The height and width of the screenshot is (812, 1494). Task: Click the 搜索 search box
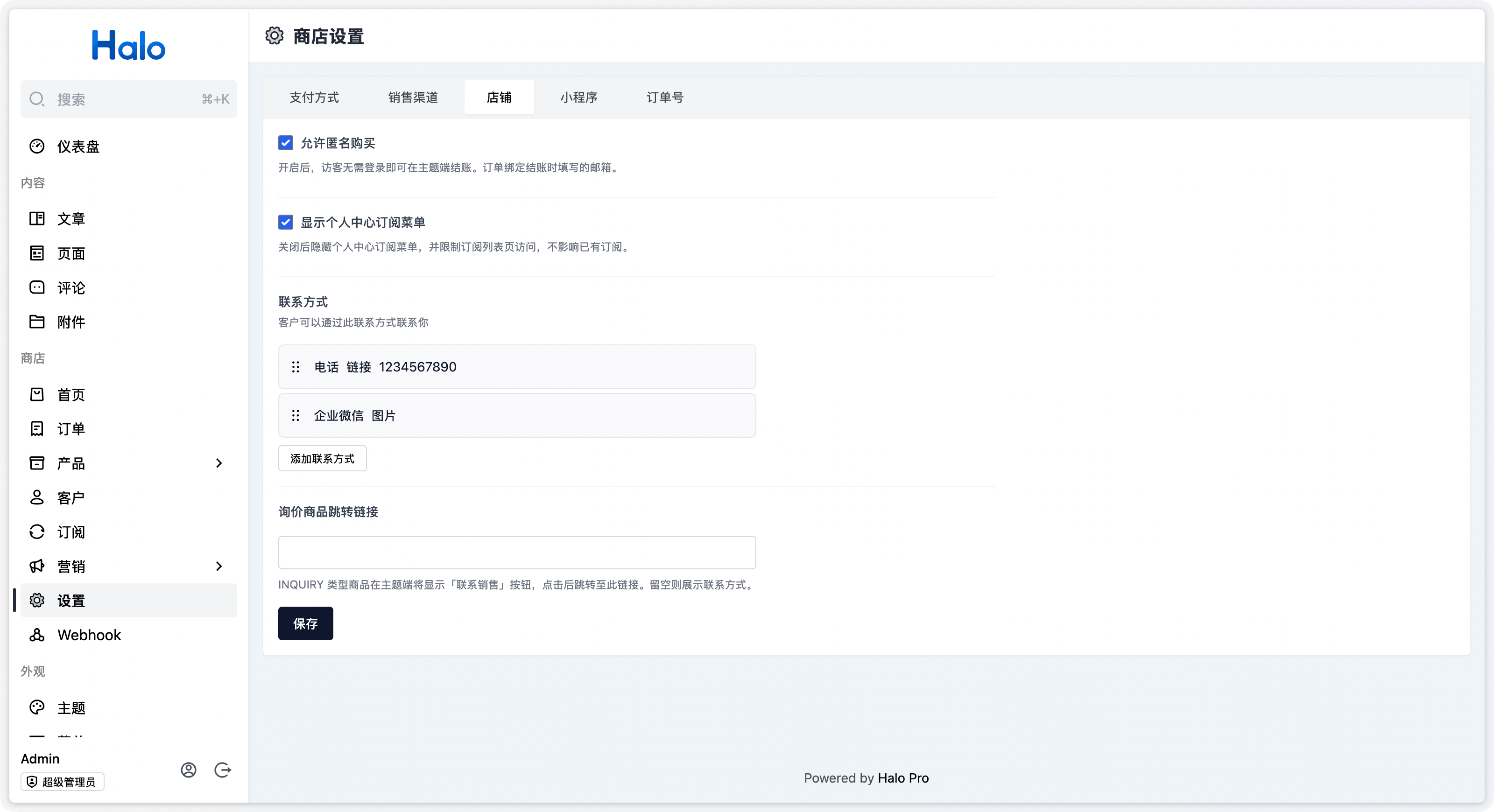pos(129,99)
